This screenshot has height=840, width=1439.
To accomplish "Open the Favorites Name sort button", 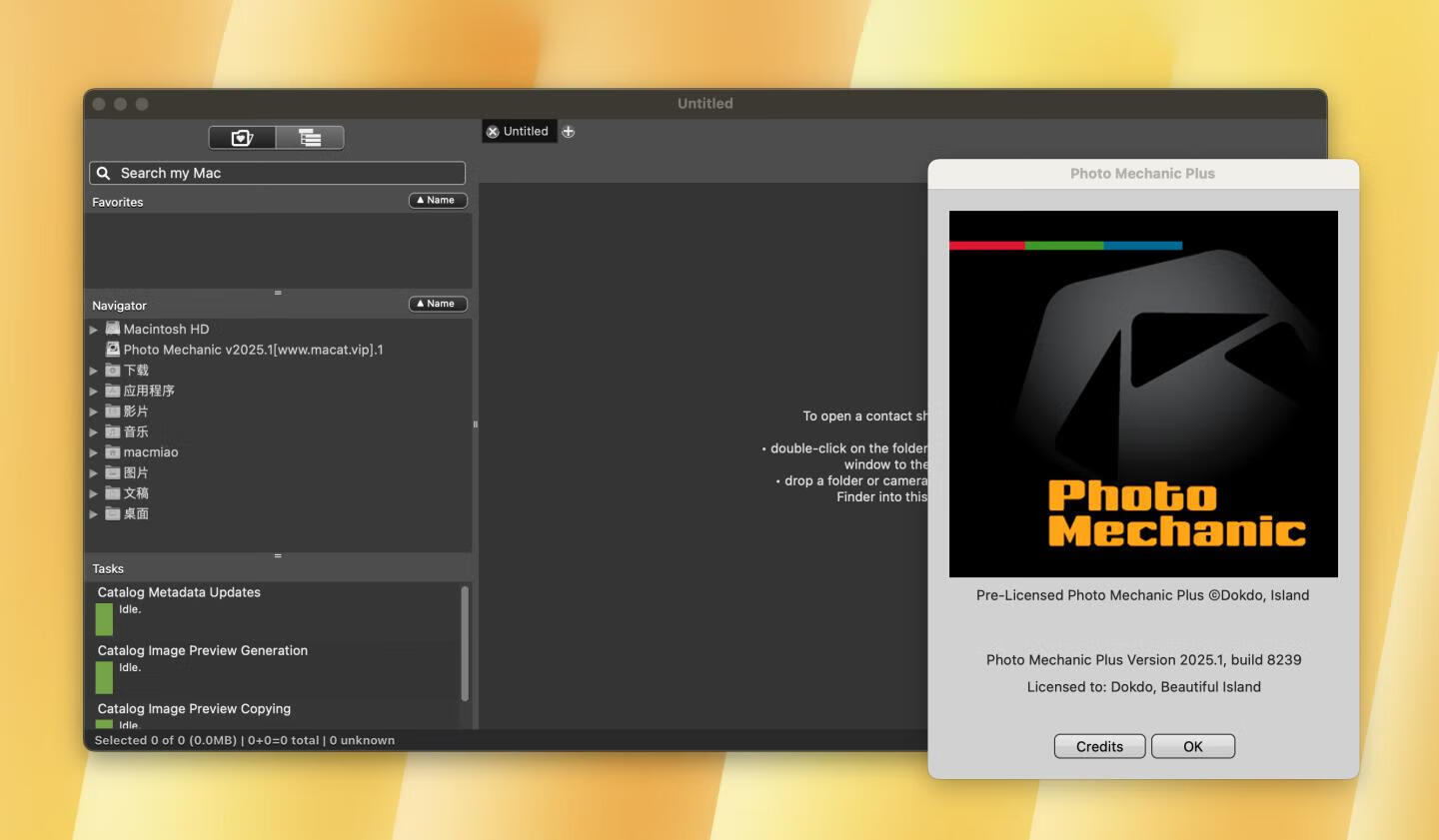I will 438,201.
